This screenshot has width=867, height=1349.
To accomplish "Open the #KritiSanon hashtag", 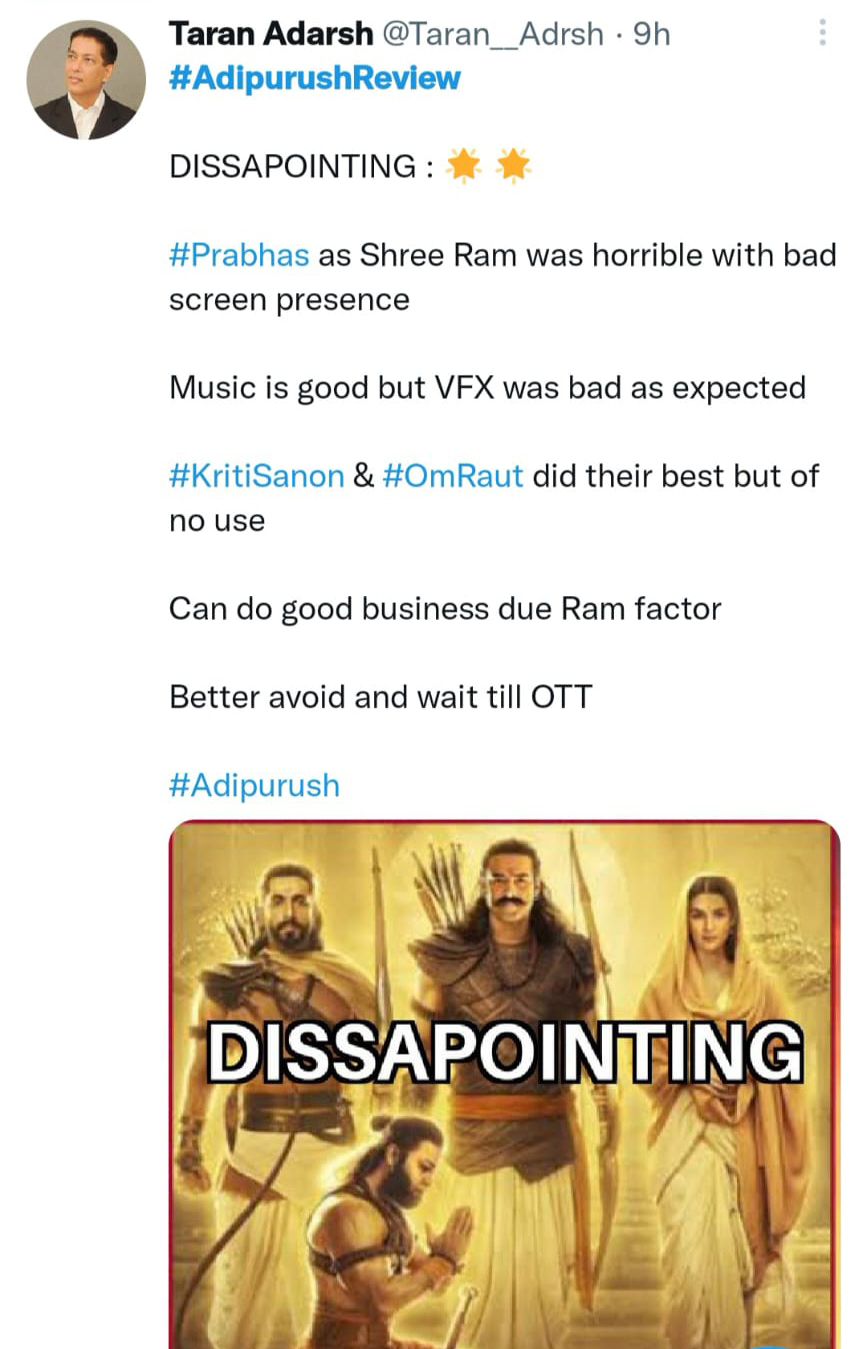I will pos(257,475).
